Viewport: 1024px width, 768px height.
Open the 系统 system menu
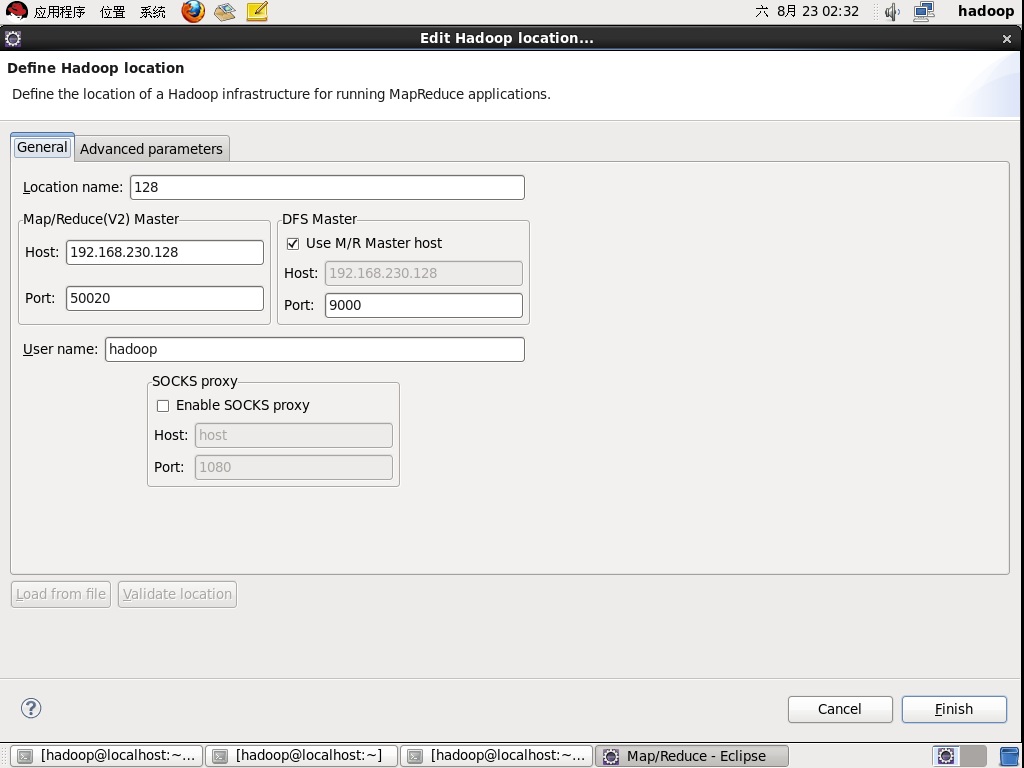point(153,12)
